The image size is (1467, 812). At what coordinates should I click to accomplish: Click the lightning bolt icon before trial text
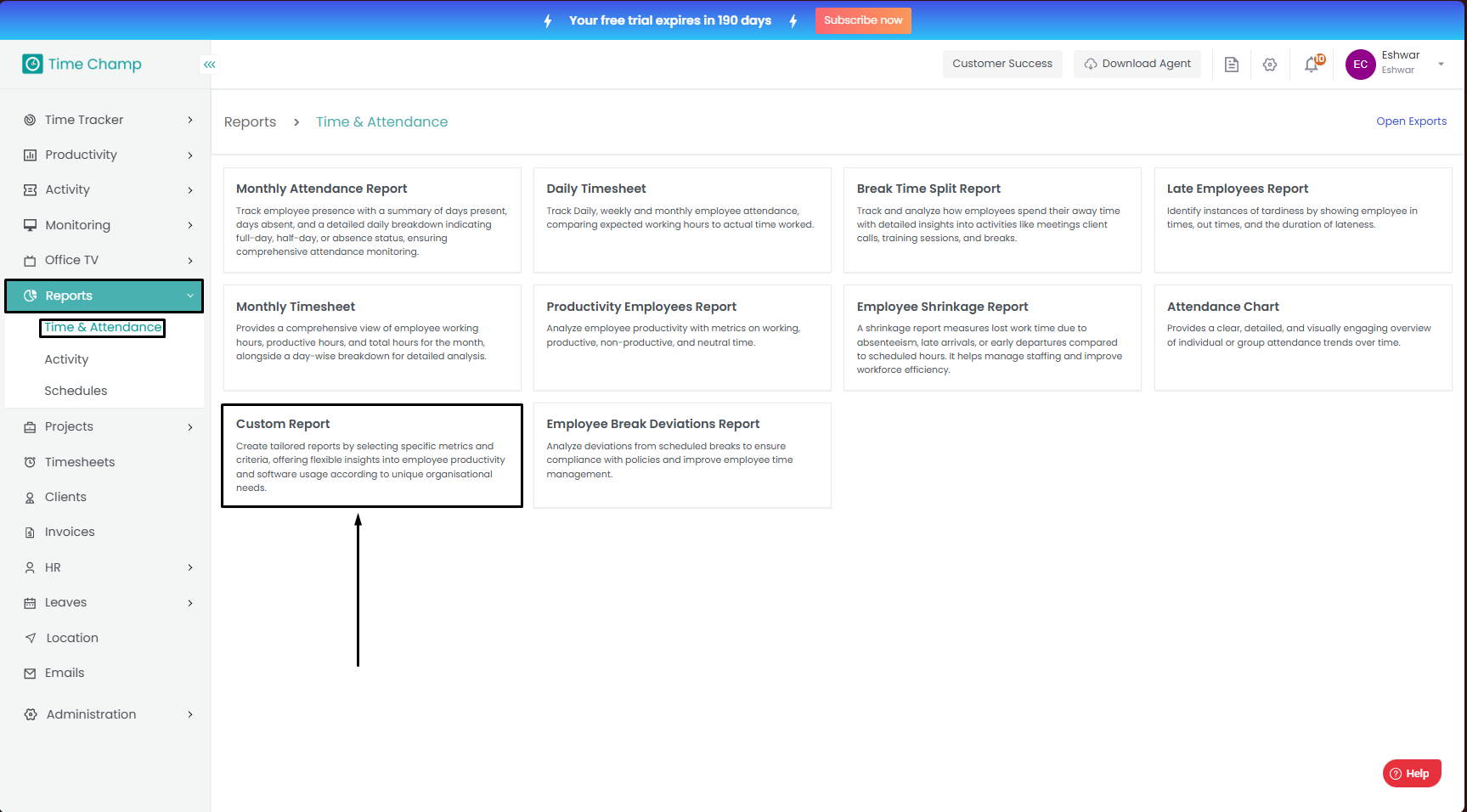[x=548, y=20]
